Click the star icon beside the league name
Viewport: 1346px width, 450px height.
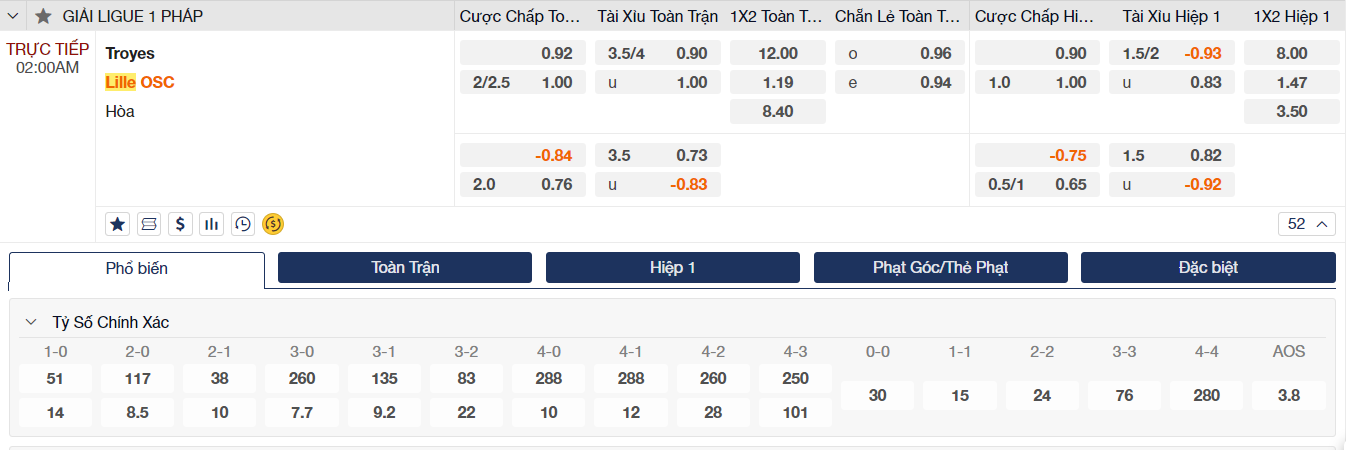43,16
